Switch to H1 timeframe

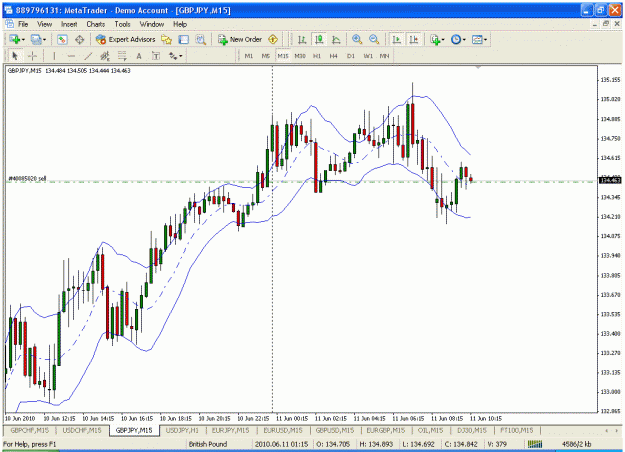click(x=317, y=56)
